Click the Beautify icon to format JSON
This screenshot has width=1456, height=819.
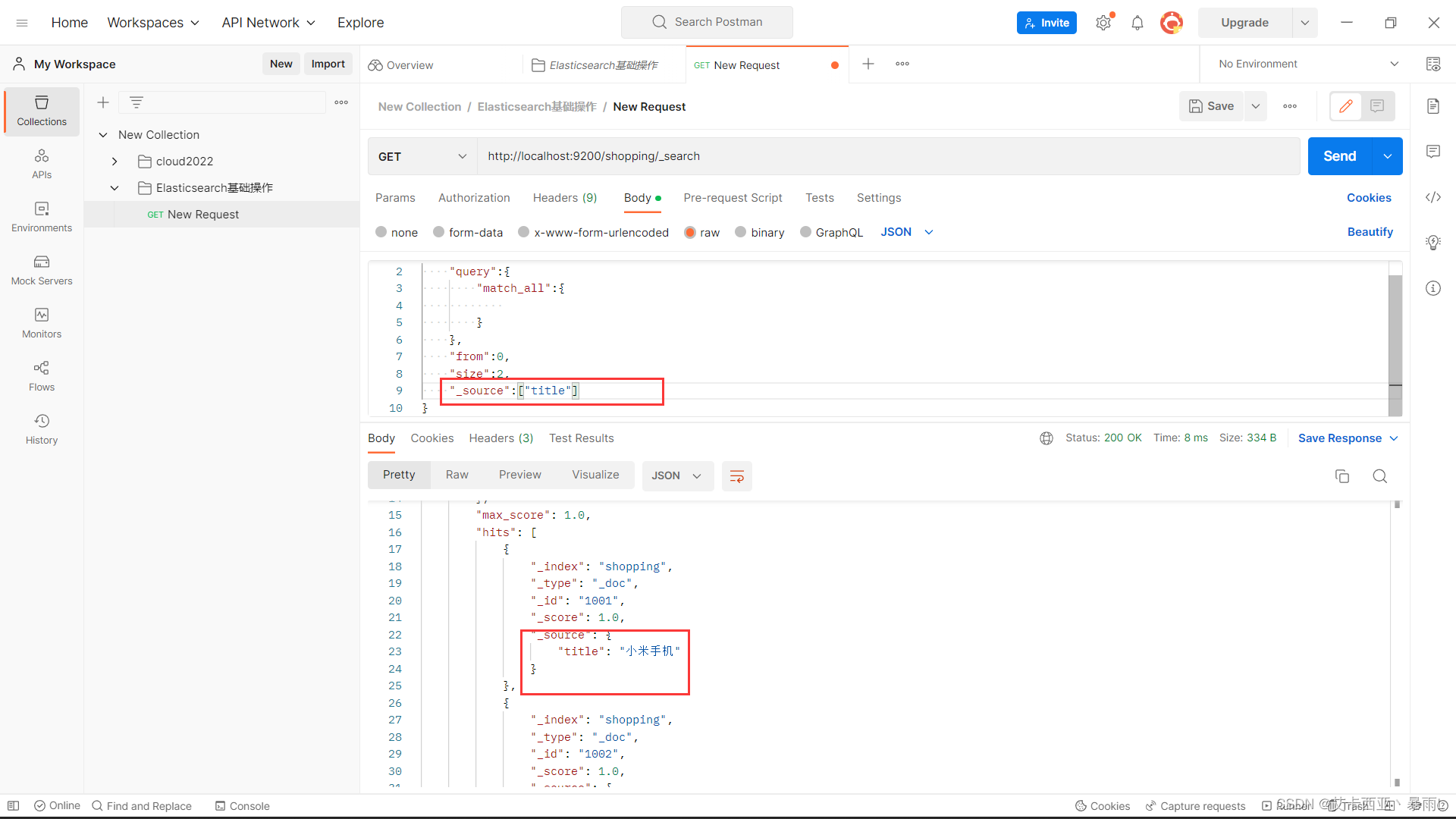[1369, 231]
